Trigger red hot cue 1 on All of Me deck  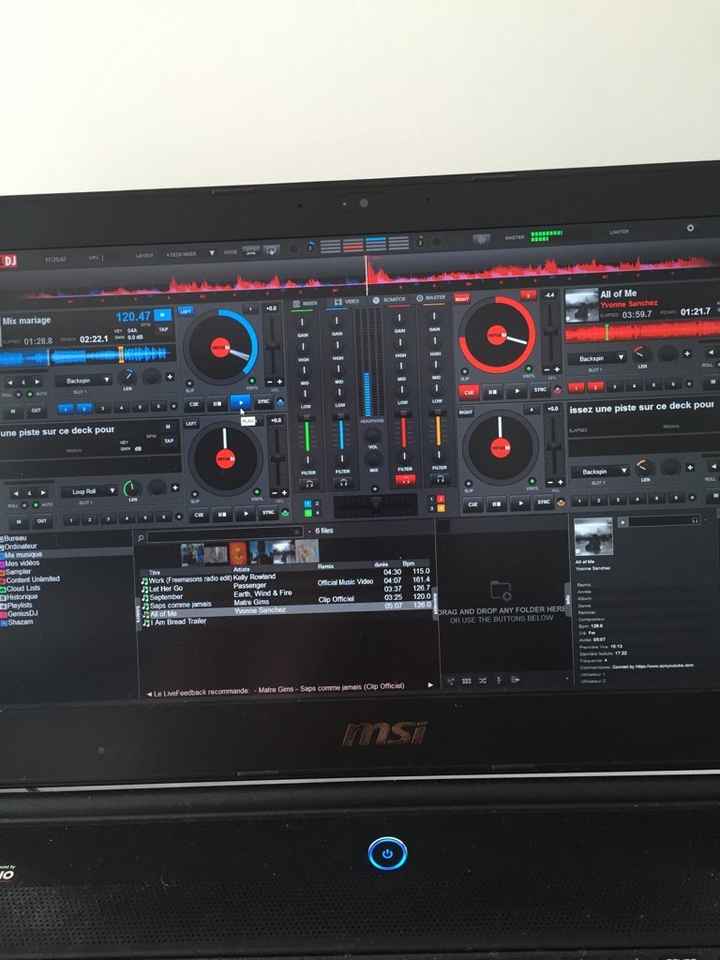(576, 388)
